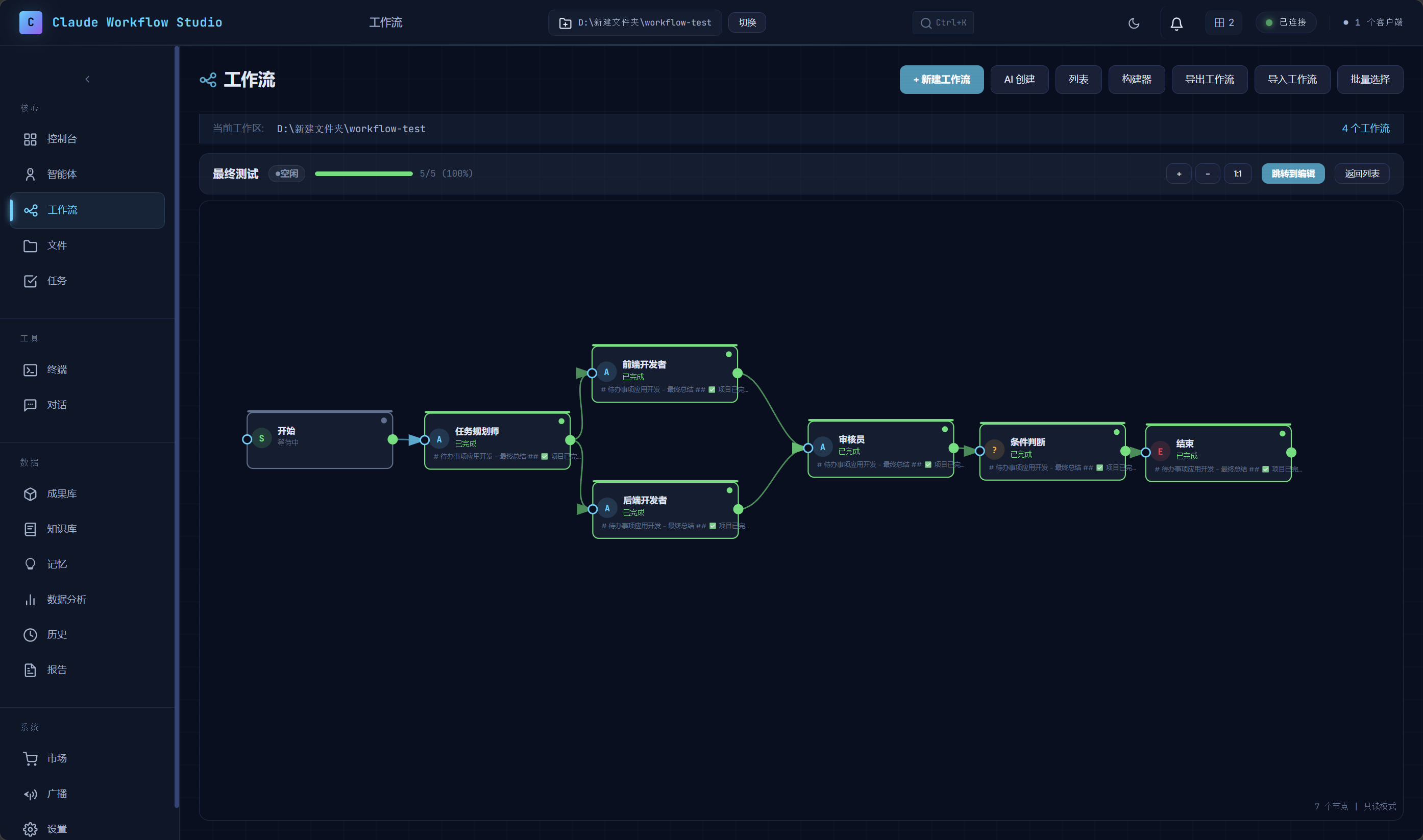The width and height of the screenshot is (1423, 840).
Task: Open the 记忆 bulb icon
Action: click(30, 564)
